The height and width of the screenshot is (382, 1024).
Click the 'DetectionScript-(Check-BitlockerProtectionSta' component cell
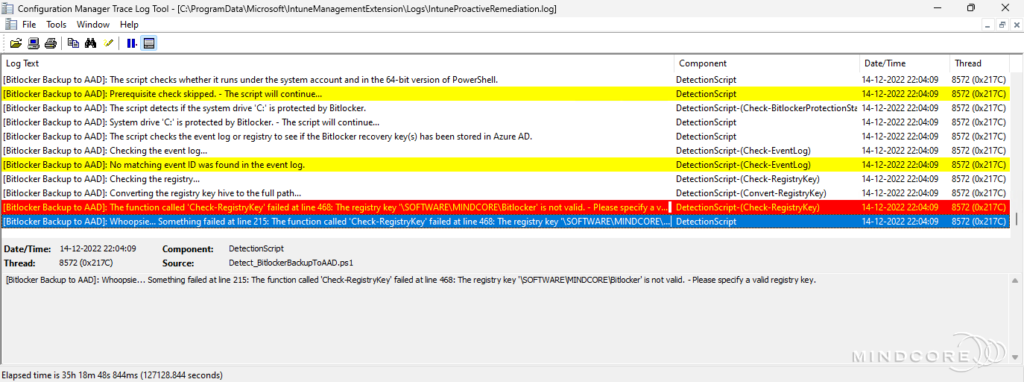(x=767, y=108)
